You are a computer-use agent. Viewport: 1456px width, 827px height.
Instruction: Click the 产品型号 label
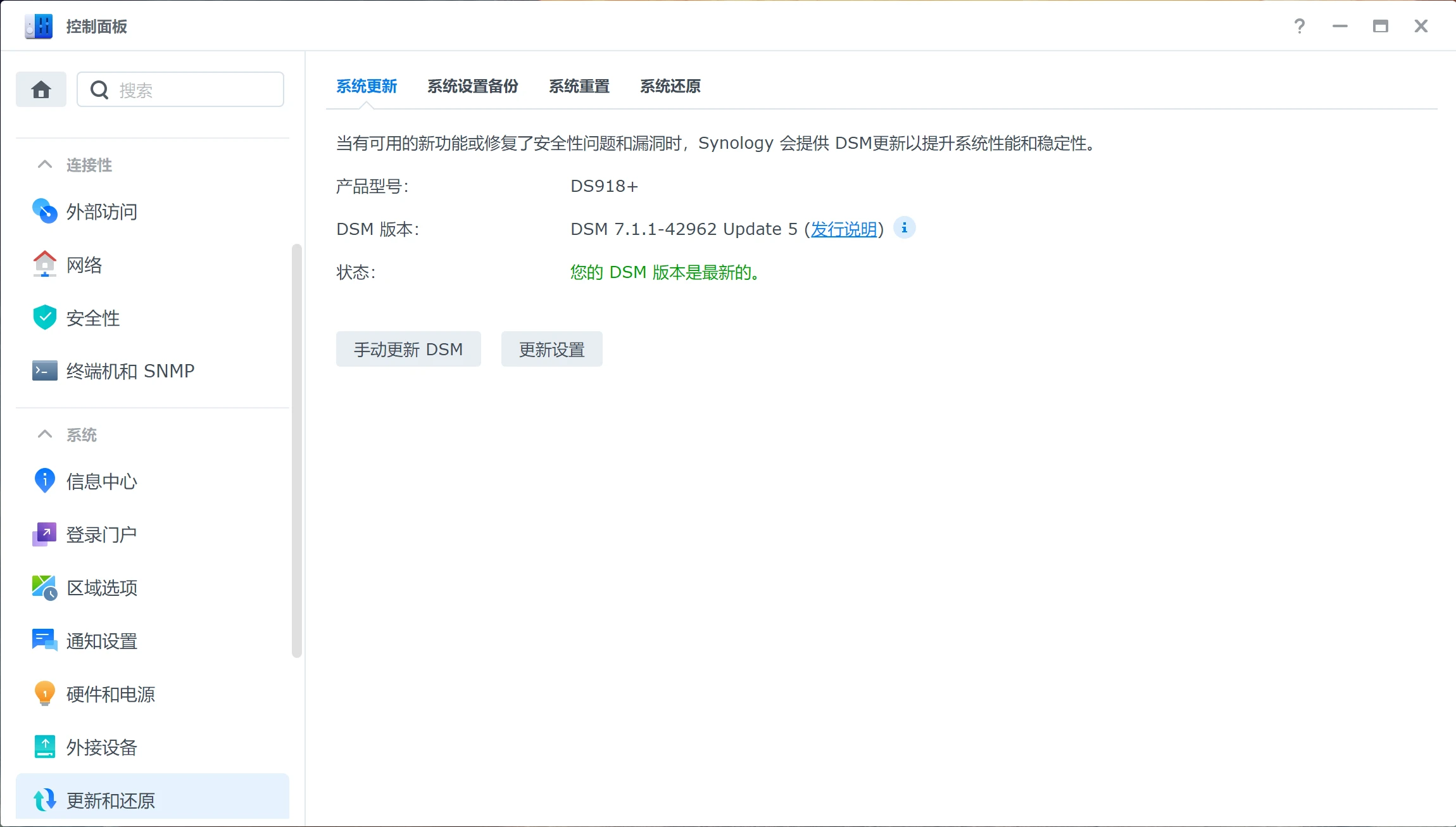[x=372, y=186]
